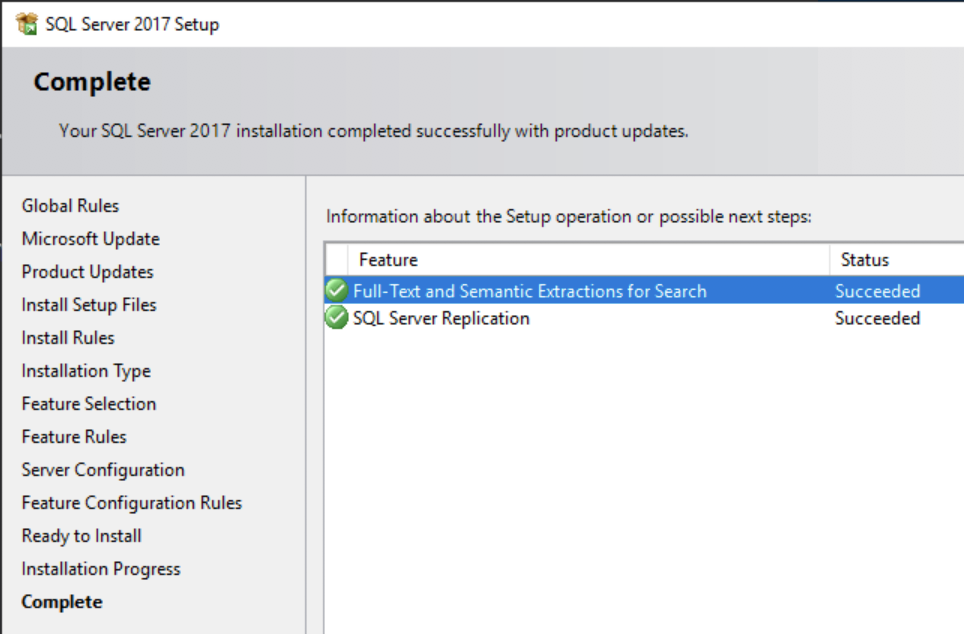View the Server Configuration step
This screenshot has height=634, width=964.
coord(103,469)
